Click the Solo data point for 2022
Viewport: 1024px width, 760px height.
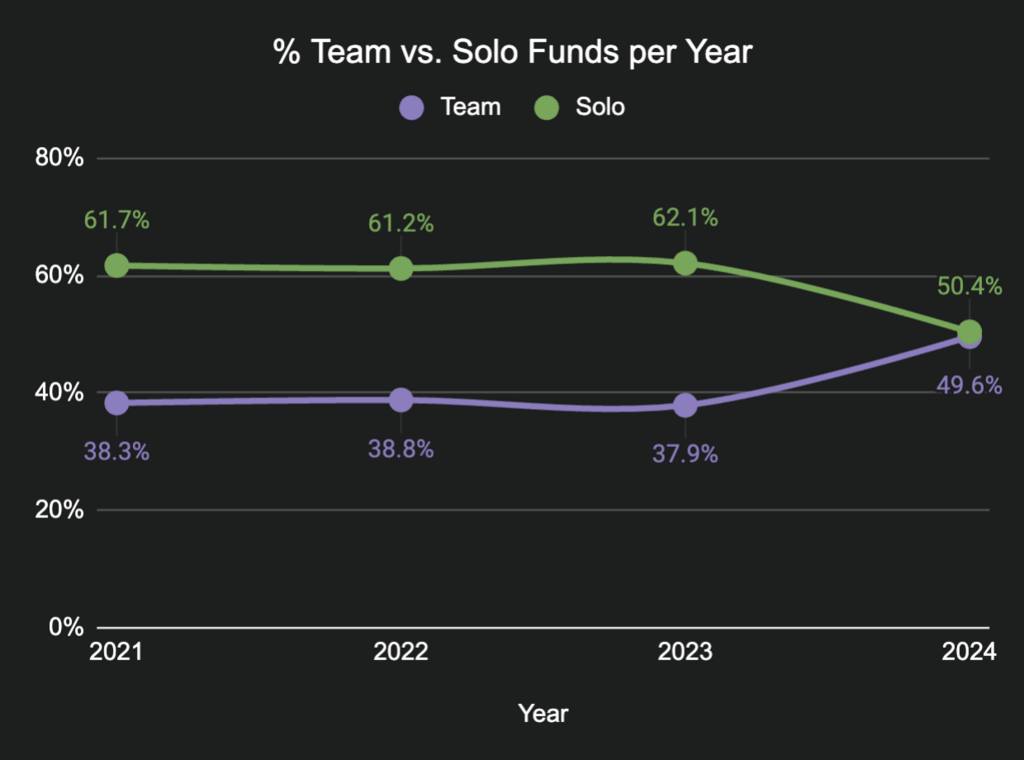pos(401,268)
